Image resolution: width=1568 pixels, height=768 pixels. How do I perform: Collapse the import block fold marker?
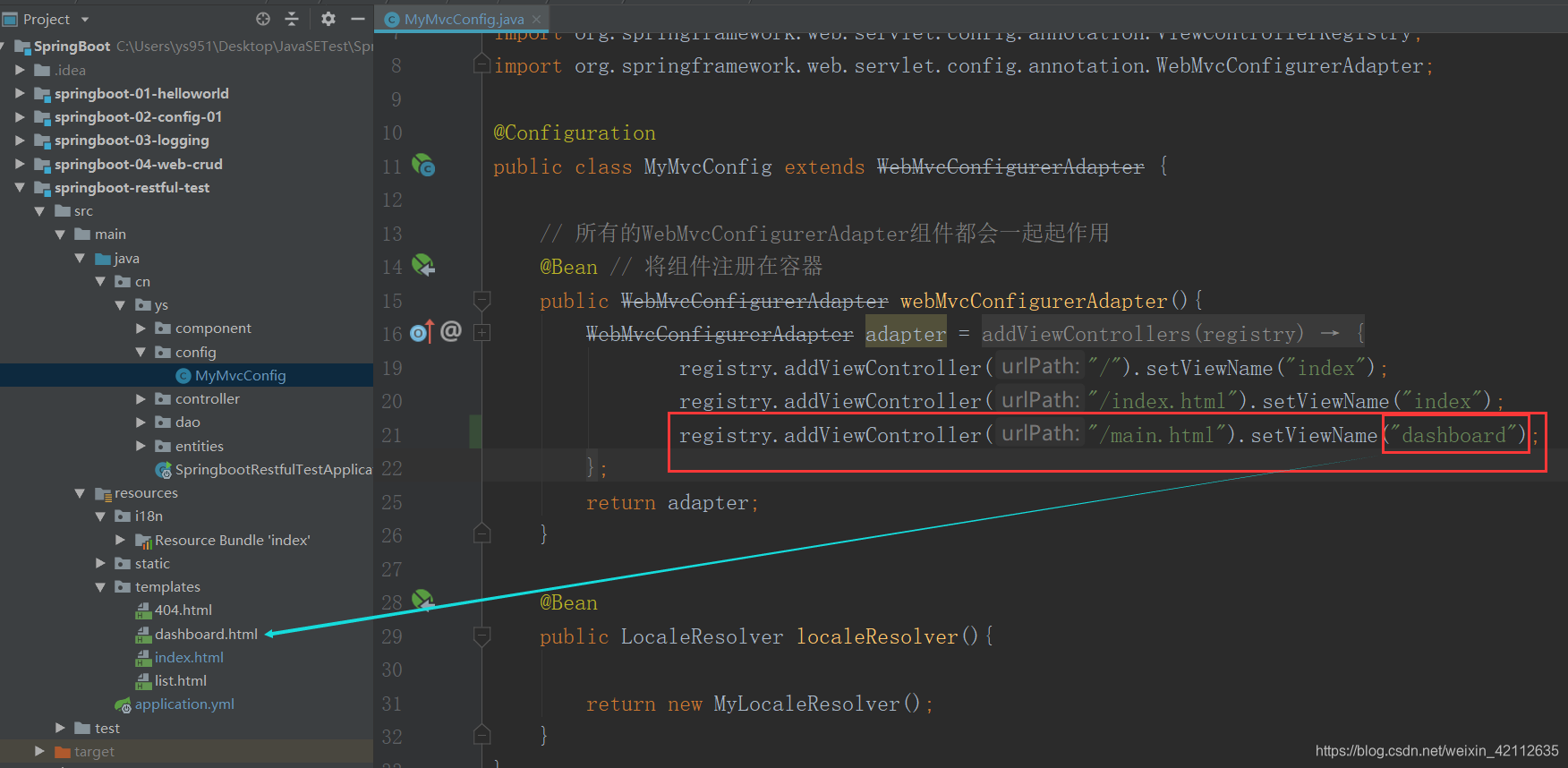click(481, 64)
